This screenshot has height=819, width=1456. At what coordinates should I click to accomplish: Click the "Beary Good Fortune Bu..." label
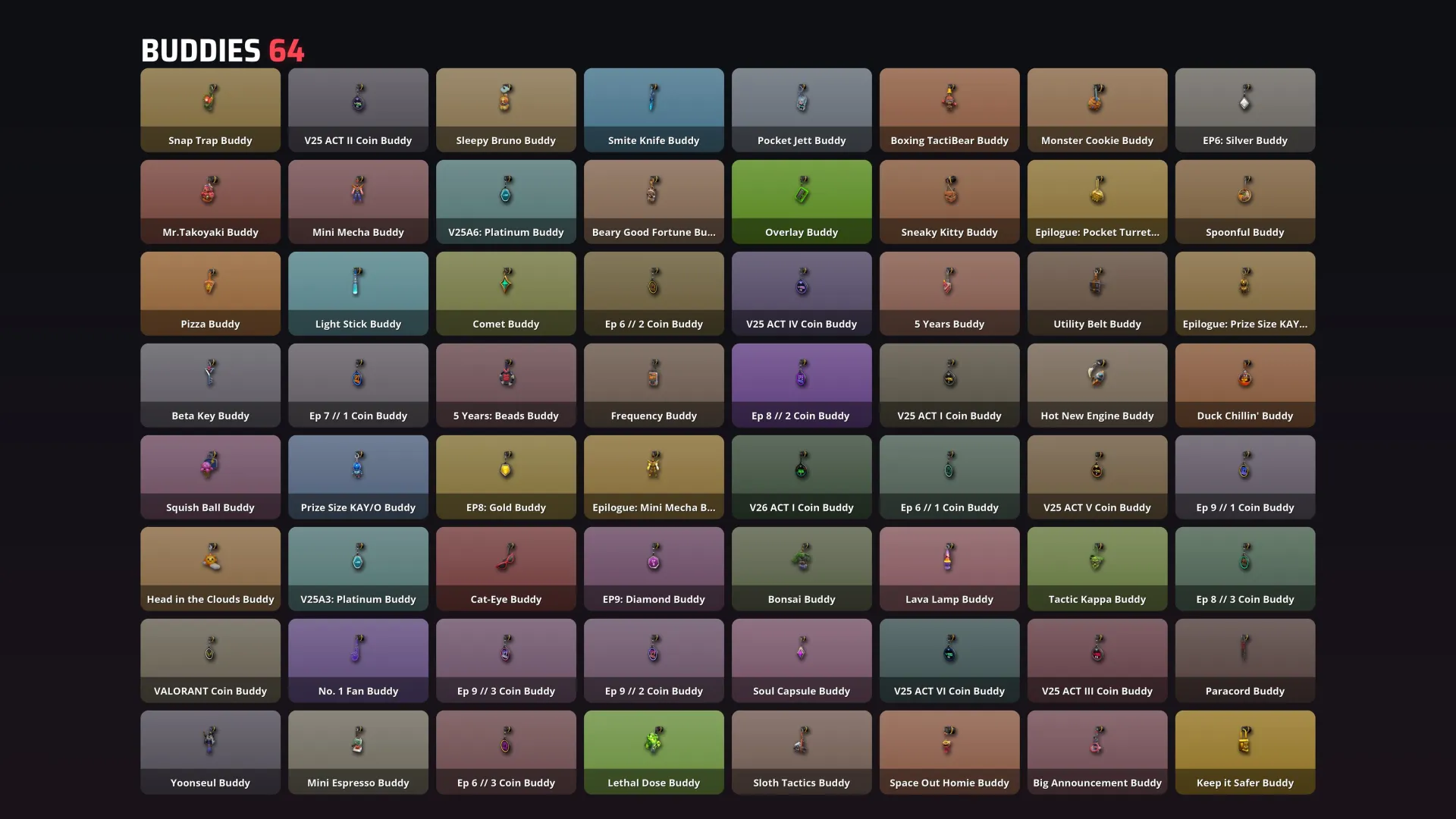tap(654, 232)
